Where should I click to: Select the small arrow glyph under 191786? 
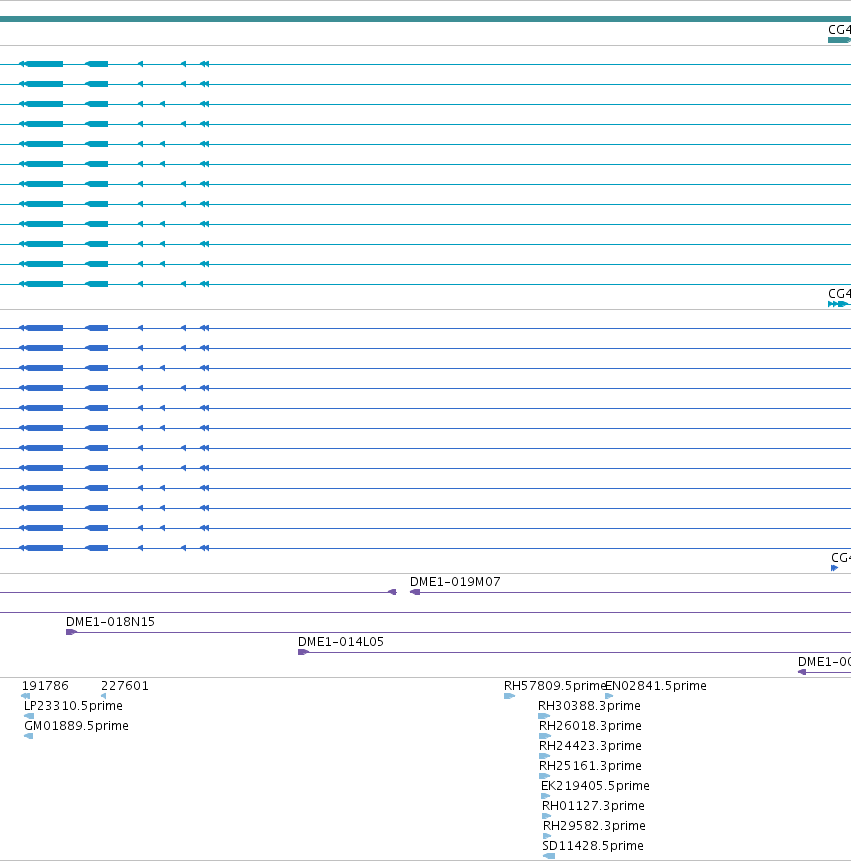(x=25, y=696)
